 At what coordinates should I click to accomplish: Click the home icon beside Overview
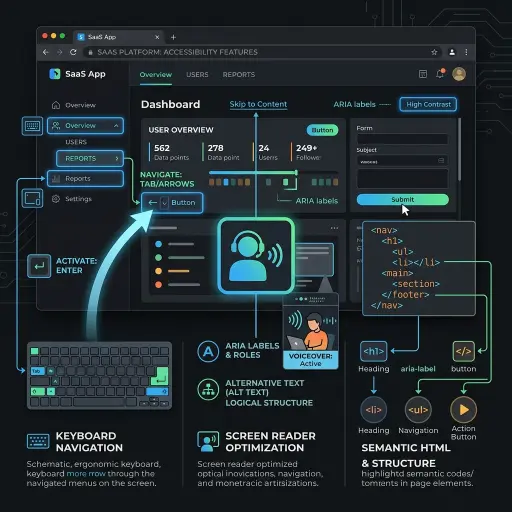coord(56,105)
